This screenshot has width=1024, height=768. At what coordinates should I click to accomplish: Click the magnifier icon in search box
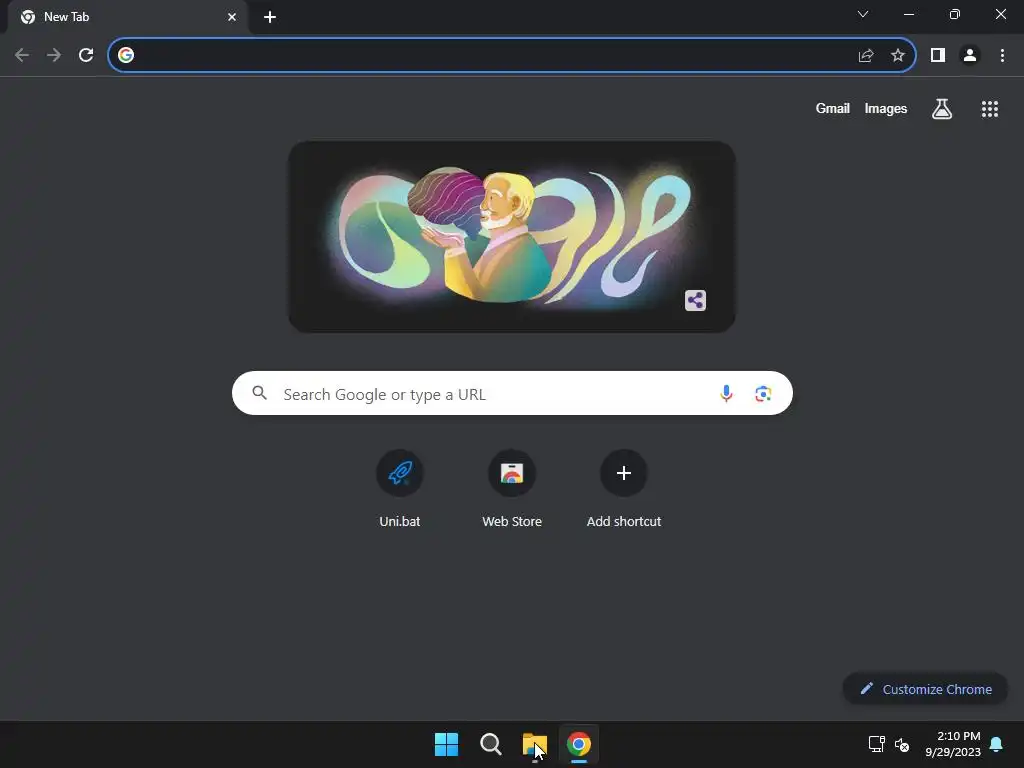[x=260, y=393]
